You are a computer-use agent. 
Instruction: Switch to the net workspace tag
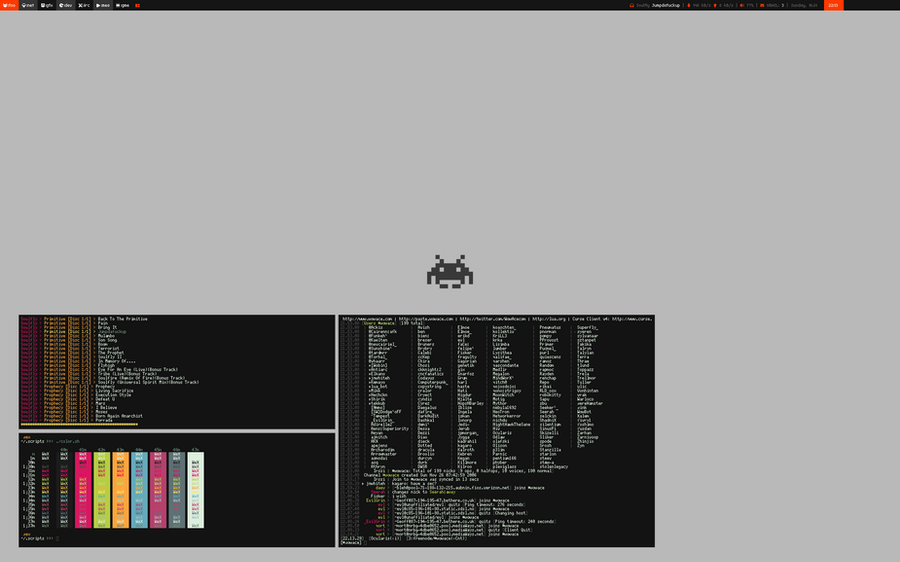pyautogui.click(x=28, y=5)
